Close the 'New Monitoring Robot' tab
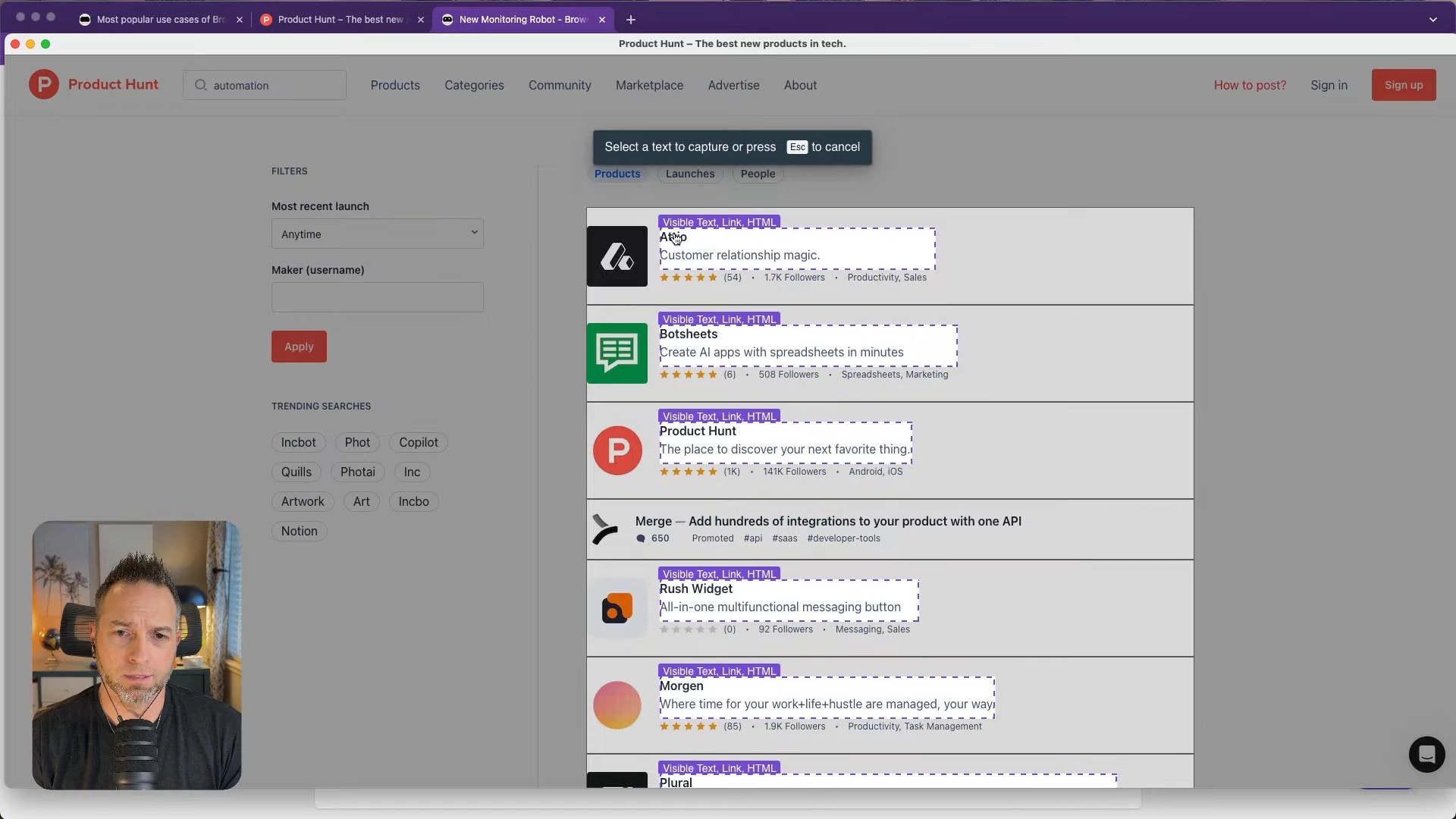The width and height of the screenshot is (1456, 819). pos(602,20)
